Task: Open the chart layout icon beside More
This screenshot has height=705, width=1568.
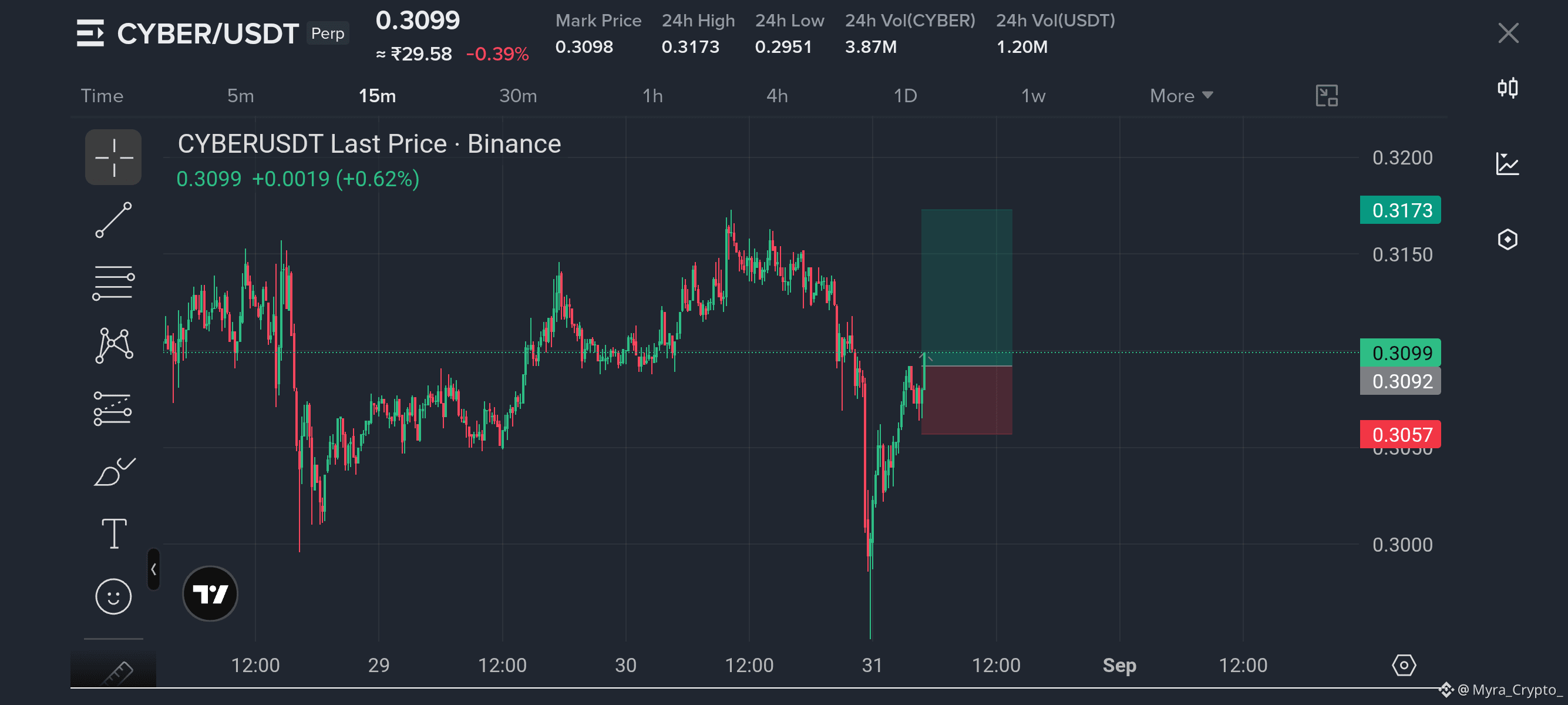Action: coord(1327,96)
